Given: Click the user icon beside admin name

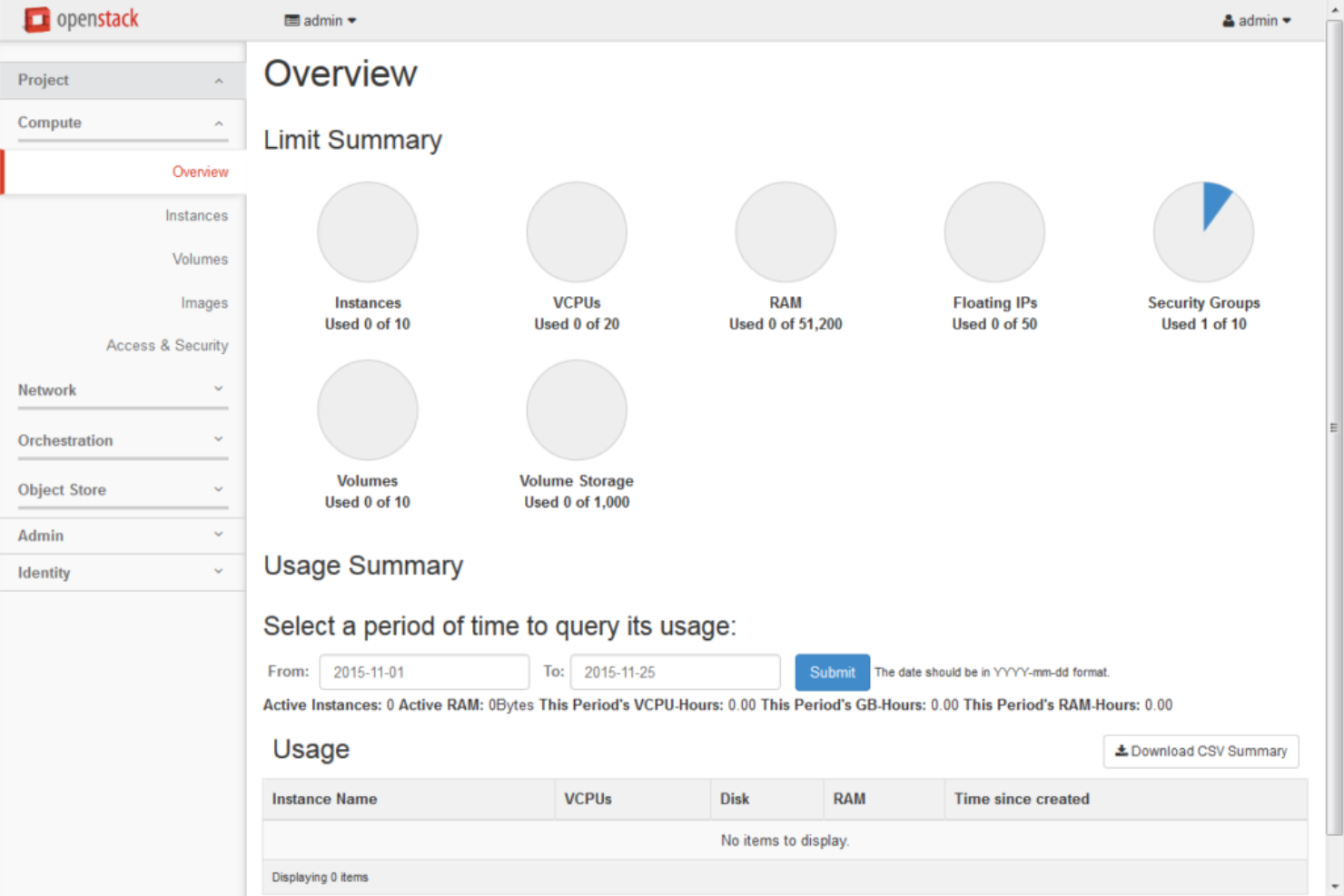Looking at the screenshot, I should [1230, 20].
